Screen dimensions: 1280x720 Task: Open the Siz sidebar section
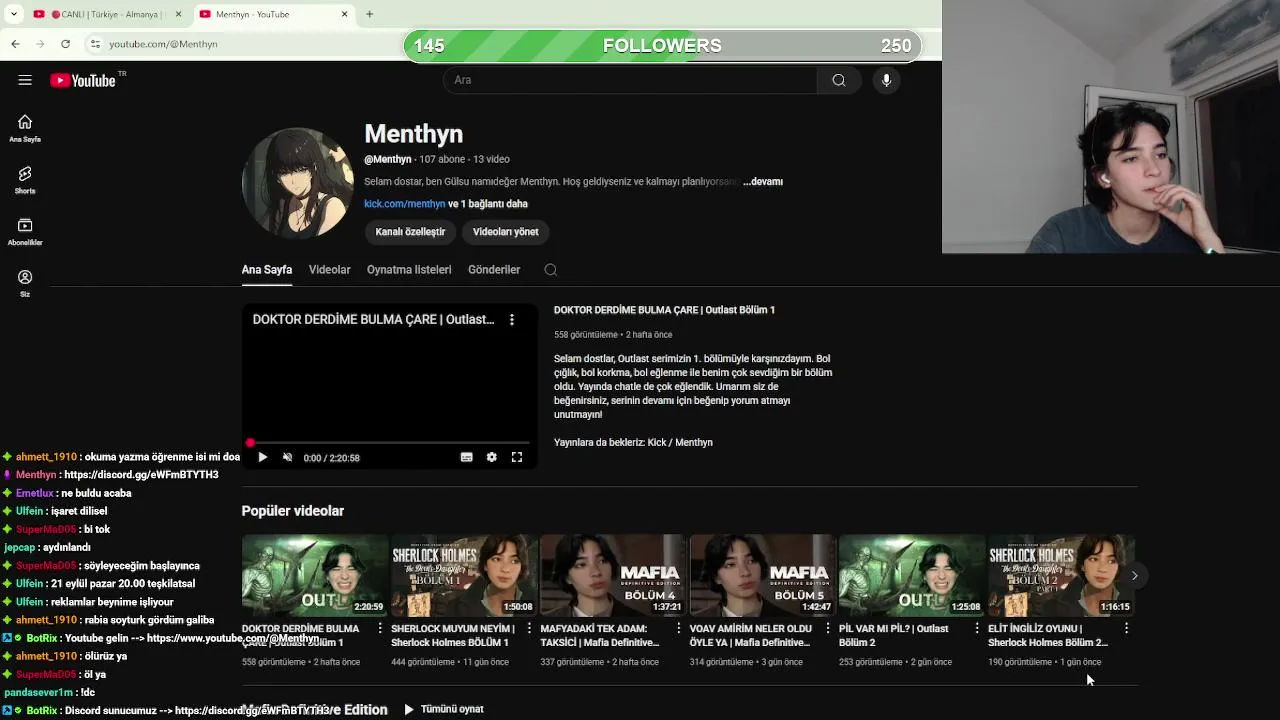coord(25,283)
